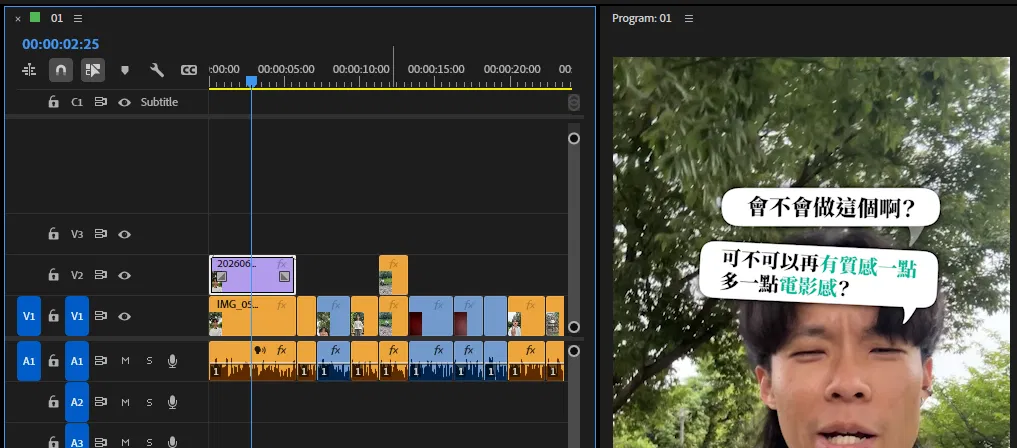Open sequence 01 panel menu
This screenshot has height=448, width=1017.
(x=78, y=18)
